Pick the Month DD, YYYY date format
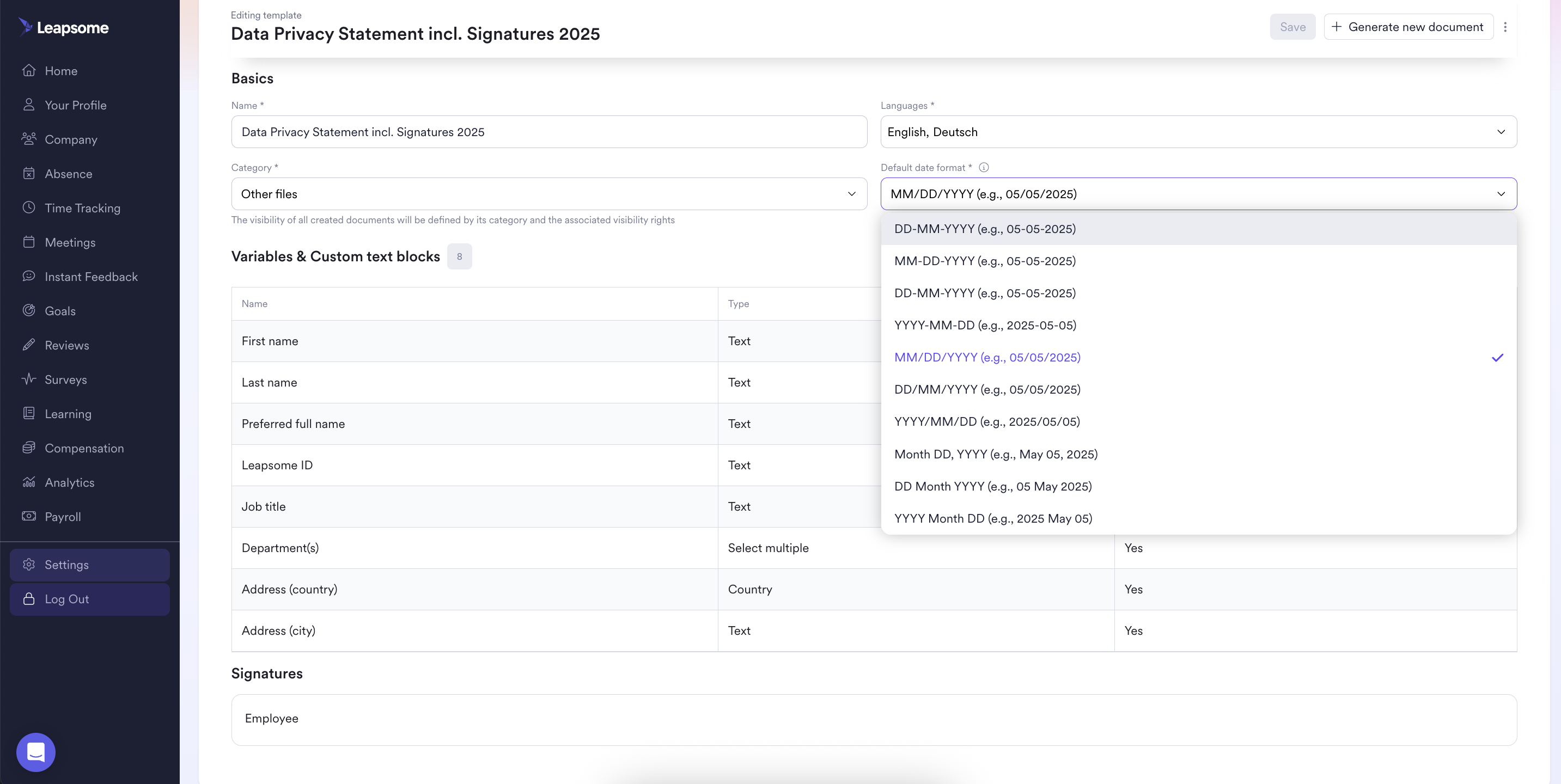 (996, 455)
